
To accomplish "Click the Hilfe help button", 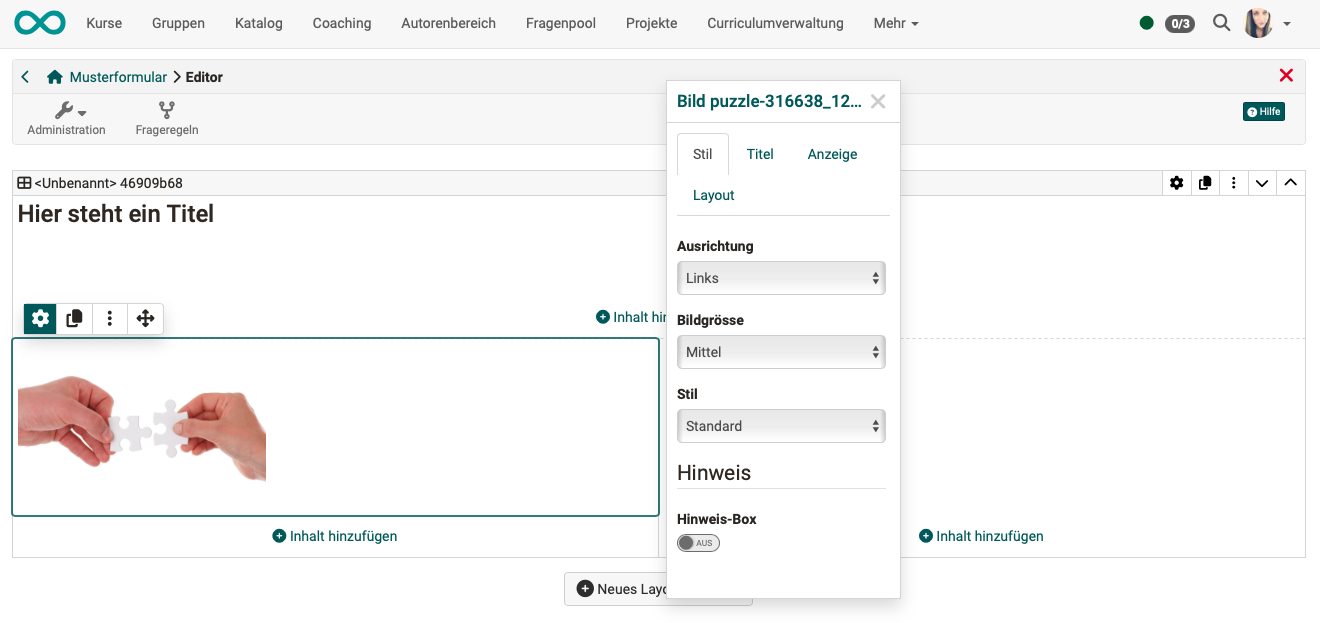I will point(1263,112).
